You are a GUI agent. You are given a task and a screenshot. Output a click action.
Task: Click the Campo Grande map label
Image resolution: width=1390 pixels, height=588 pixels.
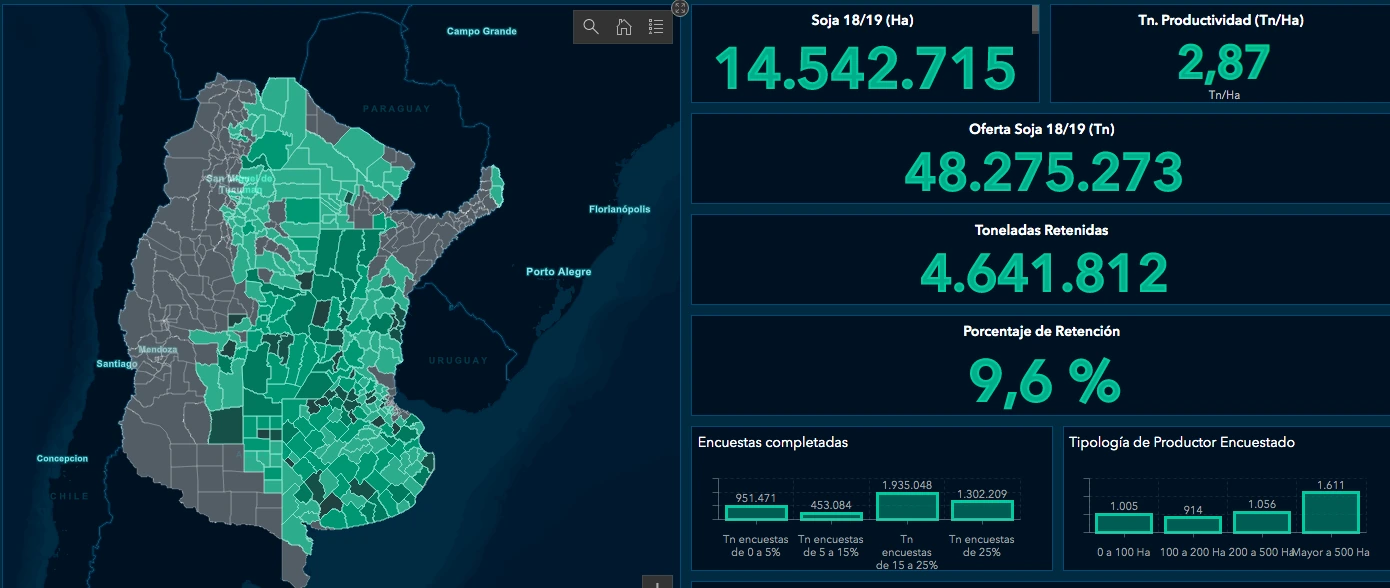pos(482,31)
